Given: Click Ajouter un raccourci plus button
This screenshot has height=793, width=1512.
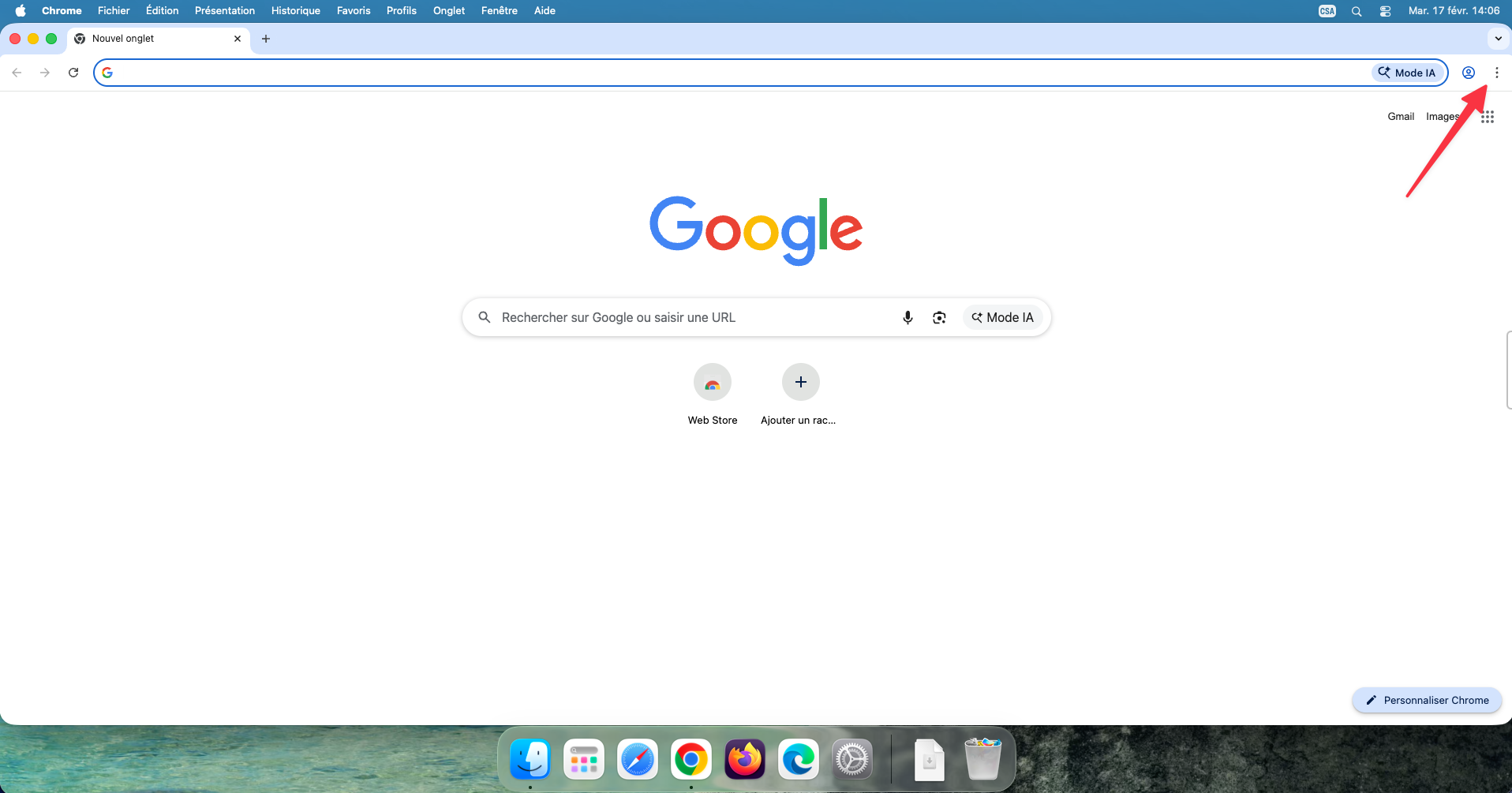Looking at the screenshot, I should (801, 382).
